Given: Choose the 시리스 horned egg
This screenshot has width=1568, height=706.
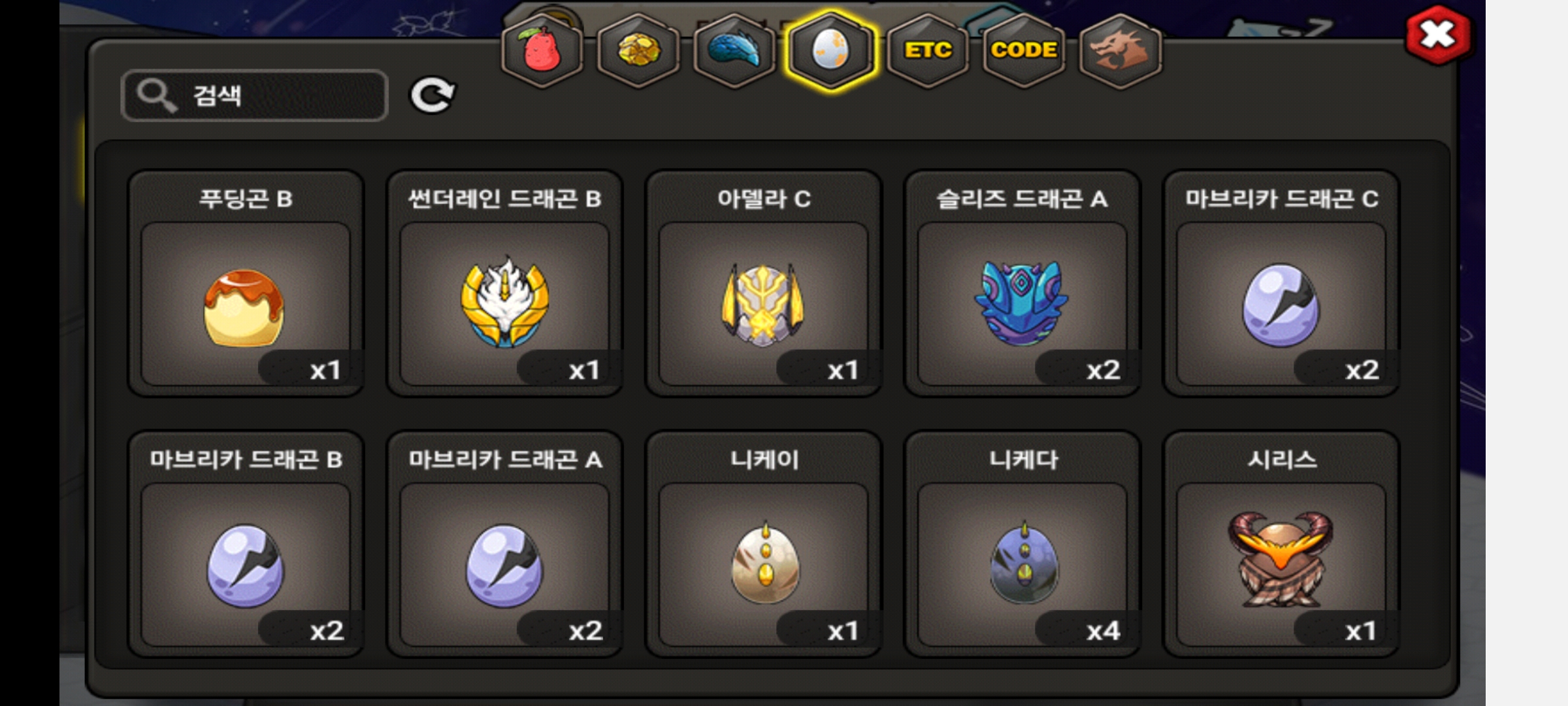Looking at the screenshot, I should [1281, 544].
